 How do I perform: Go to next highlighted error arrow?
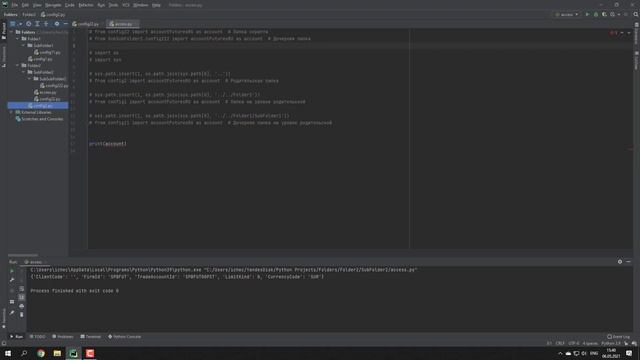(x=629, y=33)
